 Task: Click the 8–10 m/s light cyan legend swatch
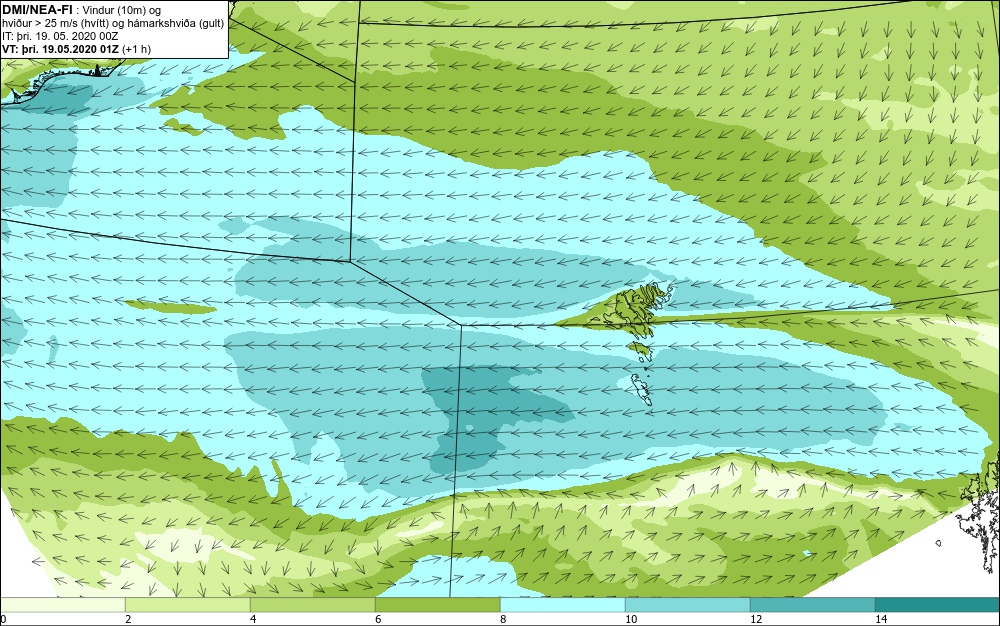562,605
